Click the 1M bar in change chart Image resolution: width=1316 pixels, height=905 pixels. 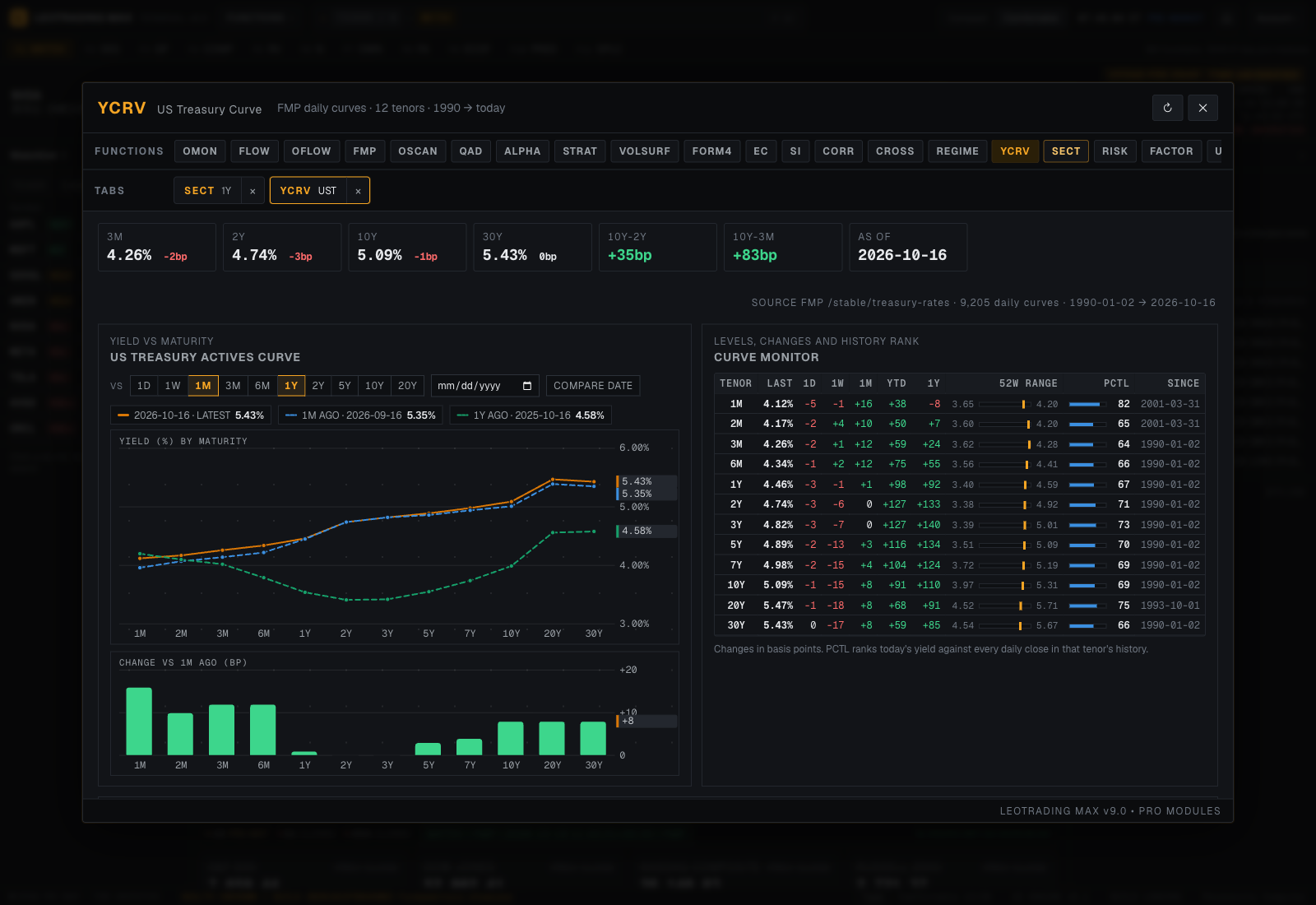coord(139,721)
